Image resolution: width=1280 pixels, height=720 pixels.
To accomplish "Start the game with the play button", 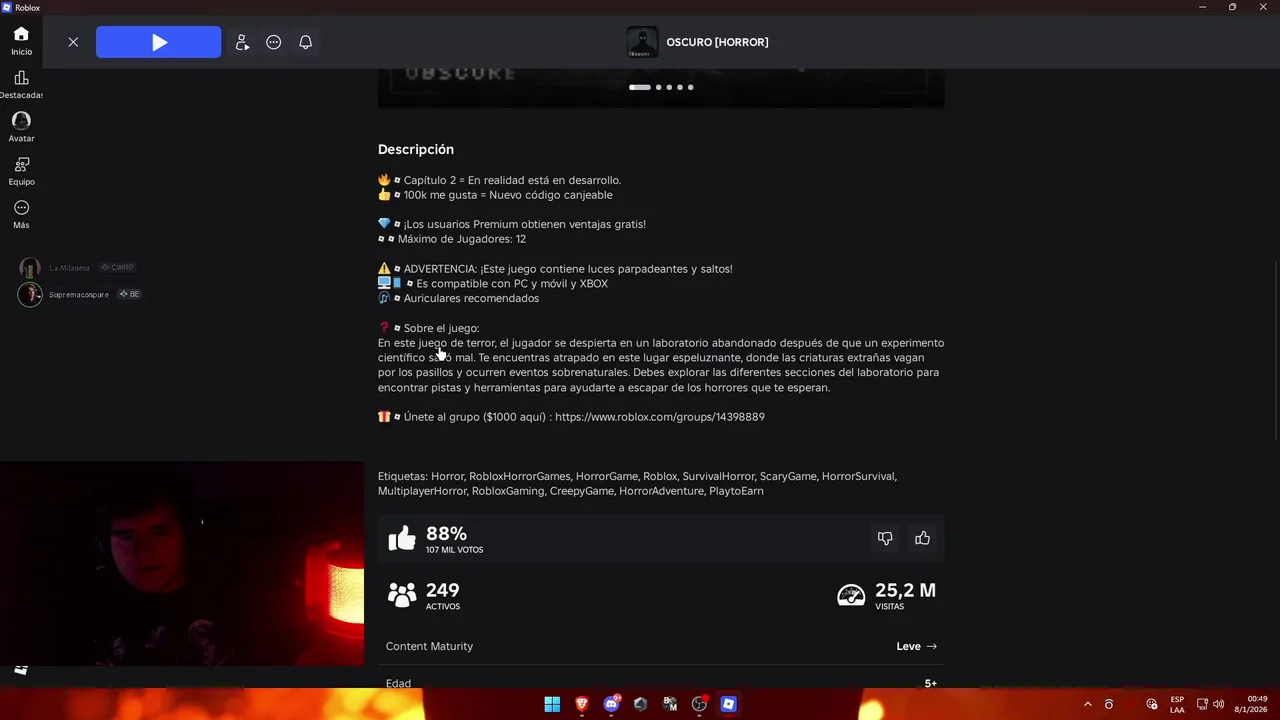I will [159, 42].
